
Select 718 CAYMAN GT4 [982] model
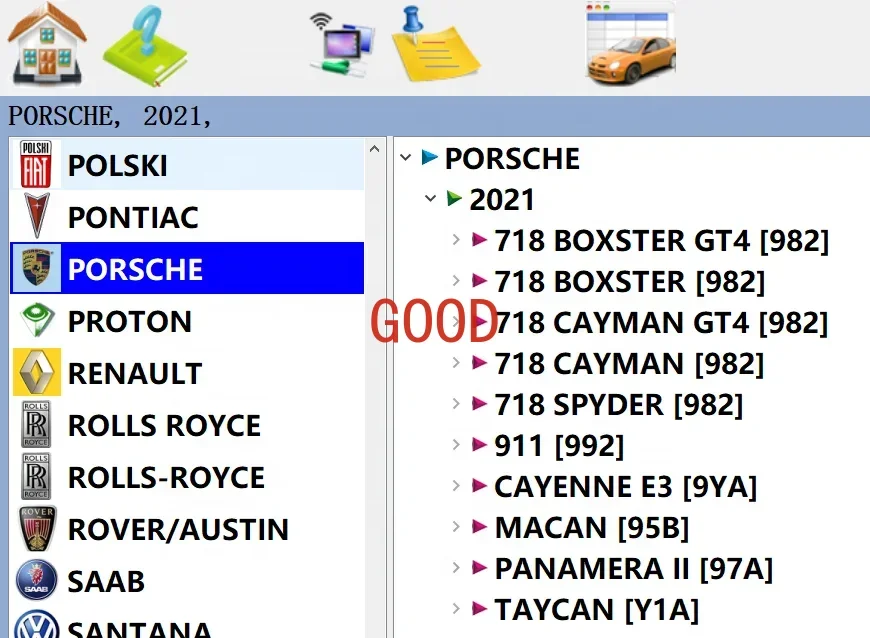pos(661,323)
